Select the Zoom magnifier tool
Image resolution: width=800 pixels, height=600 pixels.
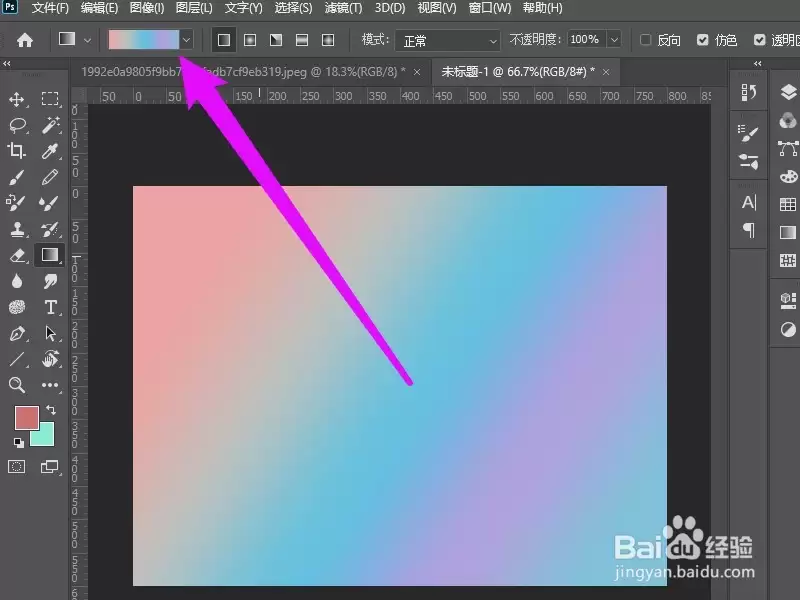pos(17,385)
